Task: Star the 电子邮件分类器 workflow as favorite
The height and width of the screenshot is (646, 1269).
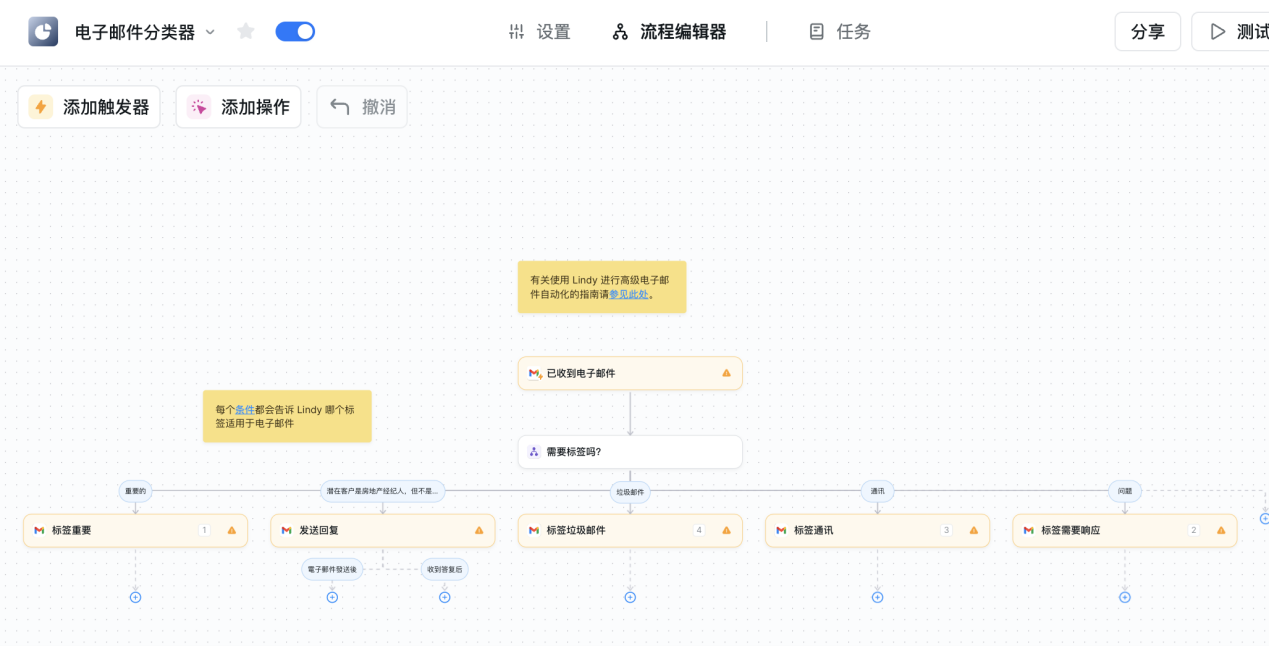Action: [x=246, y=32]
